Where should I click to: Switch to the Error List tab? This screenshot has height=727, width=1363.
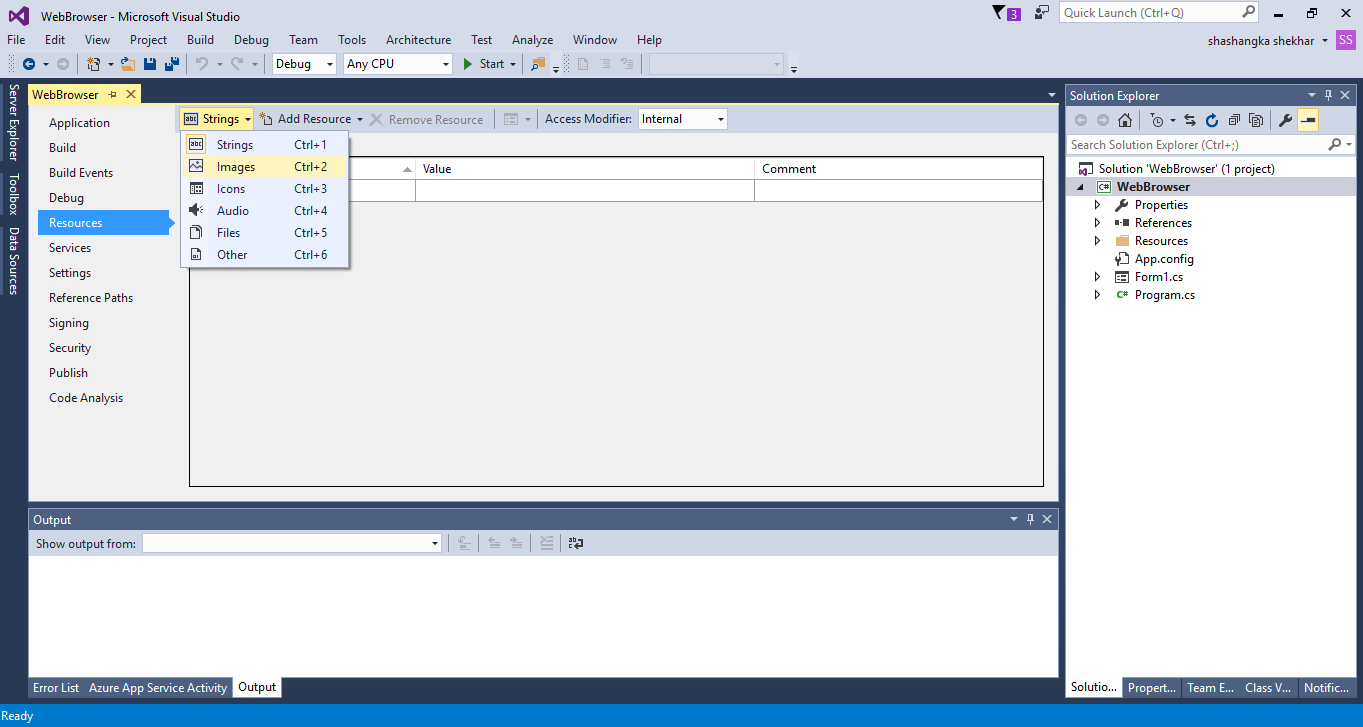click(56, 688)
